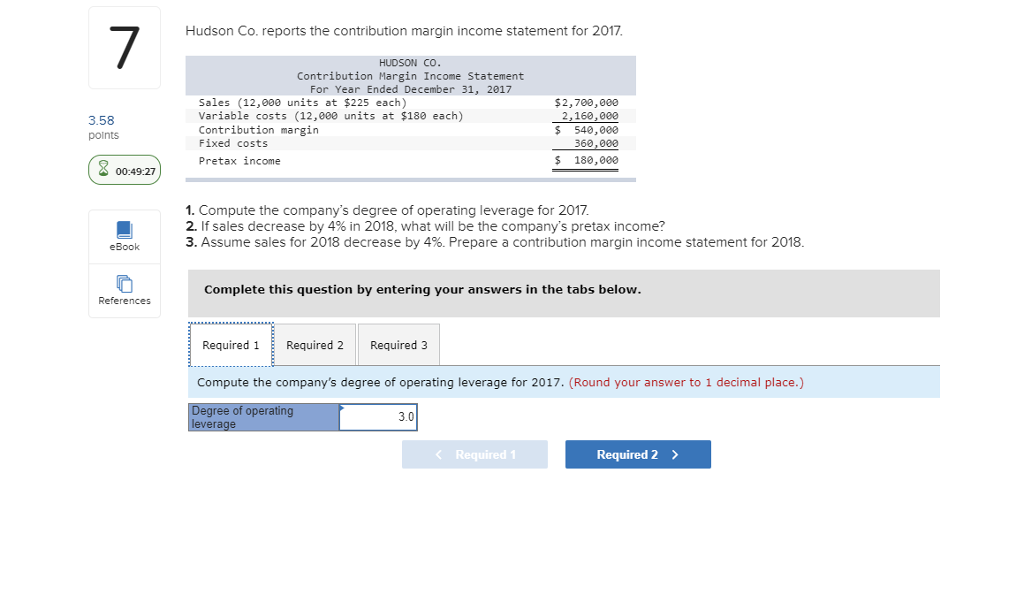Image resolution: width=1024 pixels, height=610 pixels.
Task: Click the Fixed costs row label
Action: click(x=233, y=143)
